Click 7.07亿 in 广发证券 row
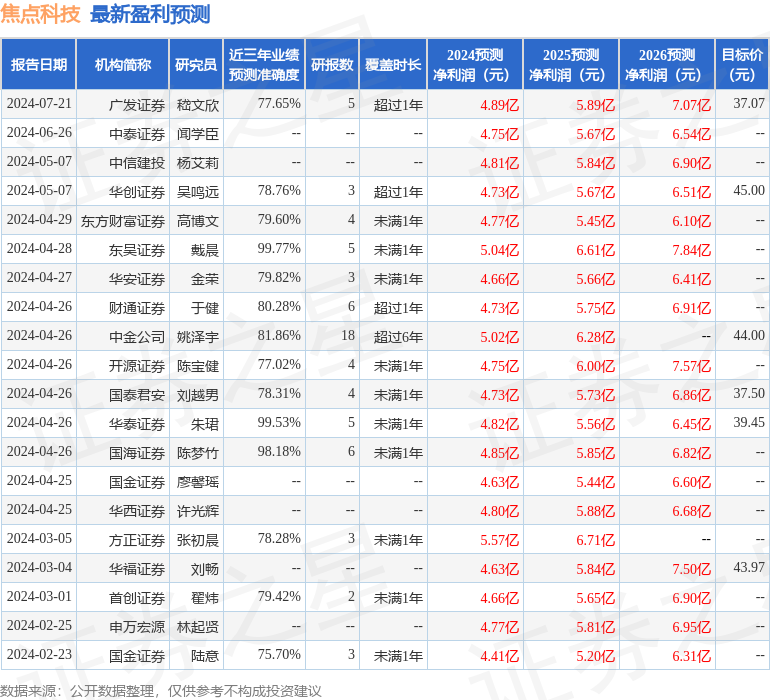The height and width of the screenshot is (700, 770). pos(691,105)
